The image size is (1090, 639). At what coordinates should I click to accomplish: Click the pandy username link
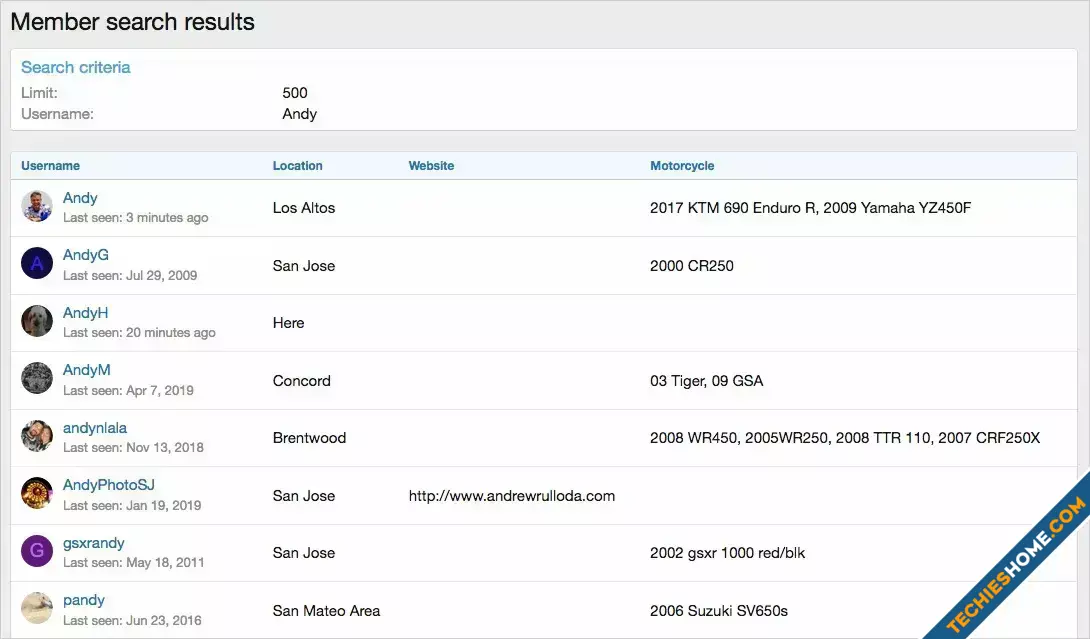click(x=84, y=600)
